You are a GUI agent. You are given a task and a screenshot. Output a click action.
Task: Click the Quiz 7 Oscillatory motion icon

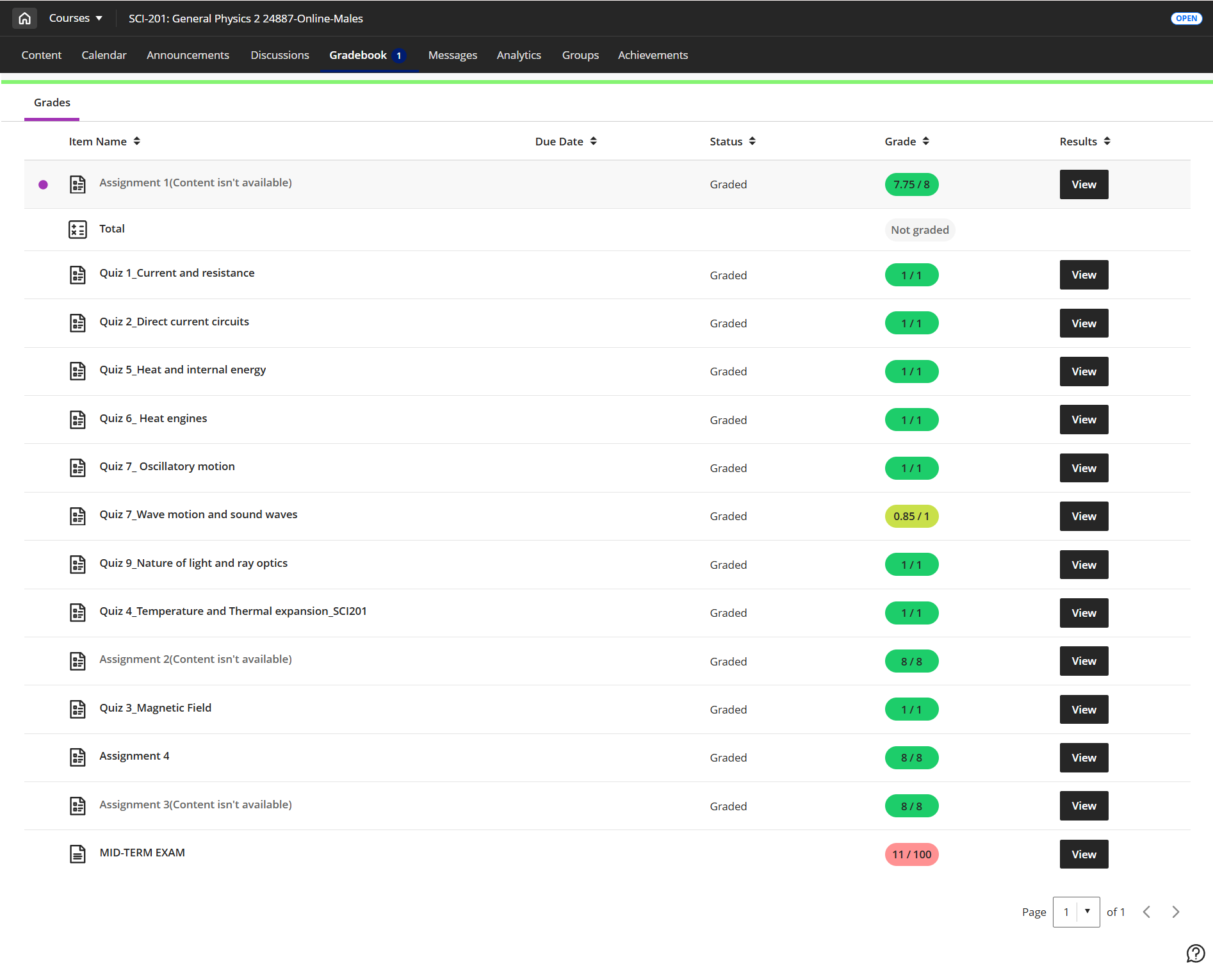point(77,468)
